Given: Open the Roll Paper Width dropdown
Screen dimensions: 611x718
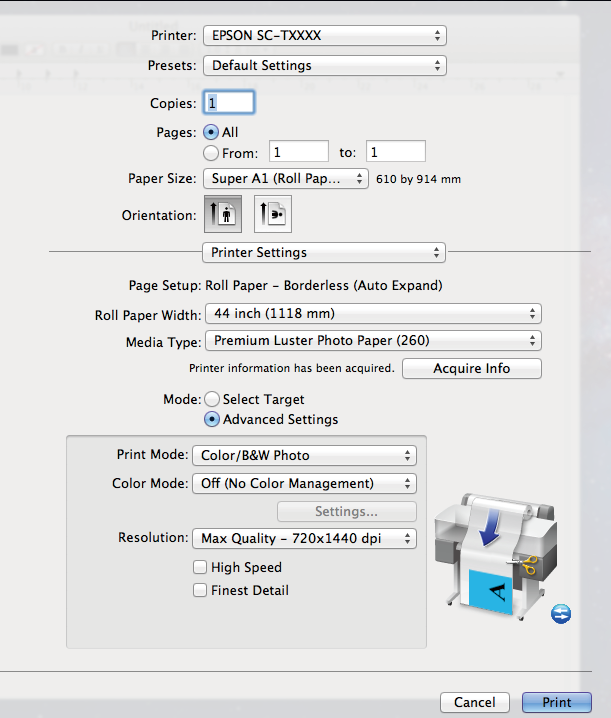Looking at the screenshot, I should coord(373,314).
